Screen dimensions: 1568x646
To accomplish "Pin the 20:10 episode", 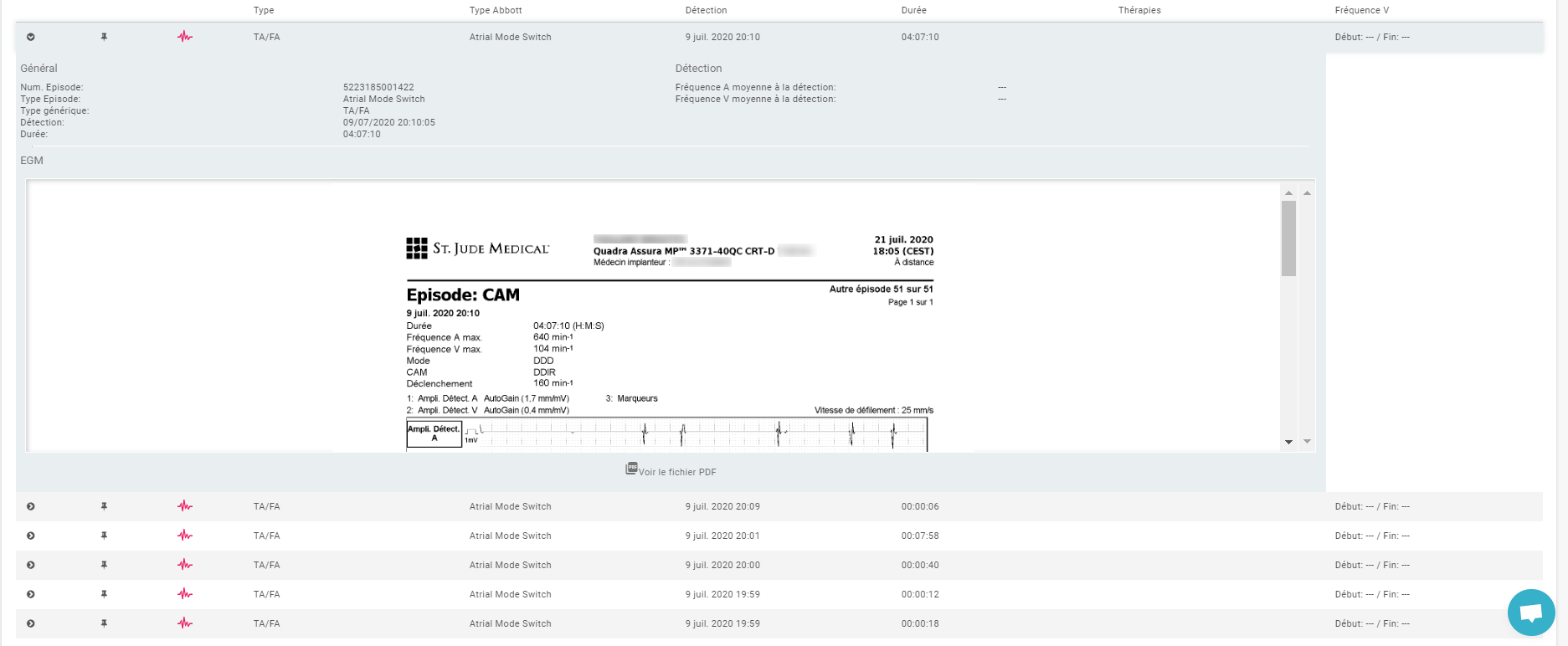I will 104,37.
